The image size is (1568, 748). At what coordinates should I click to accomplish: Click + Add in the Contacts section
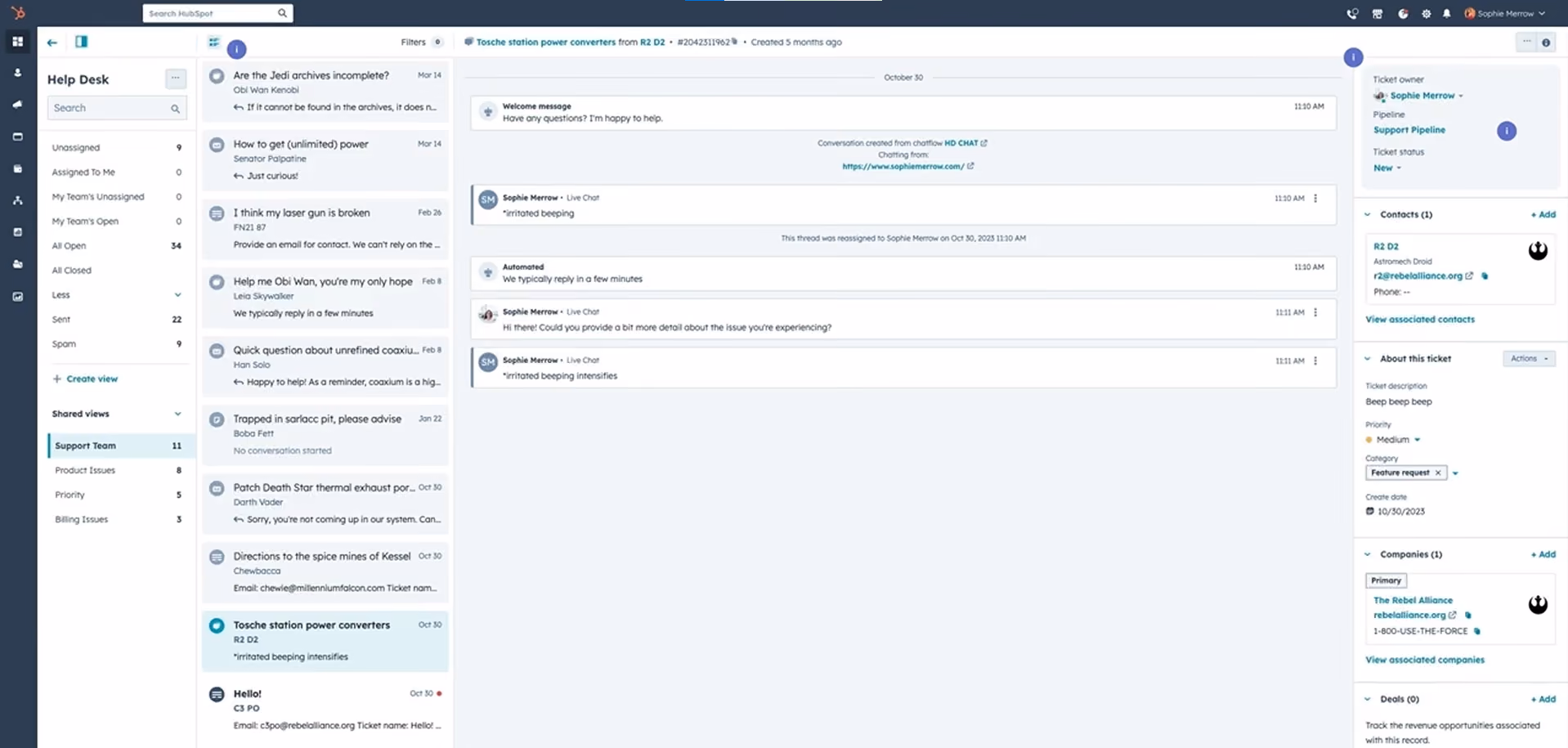click(1543, 215)
